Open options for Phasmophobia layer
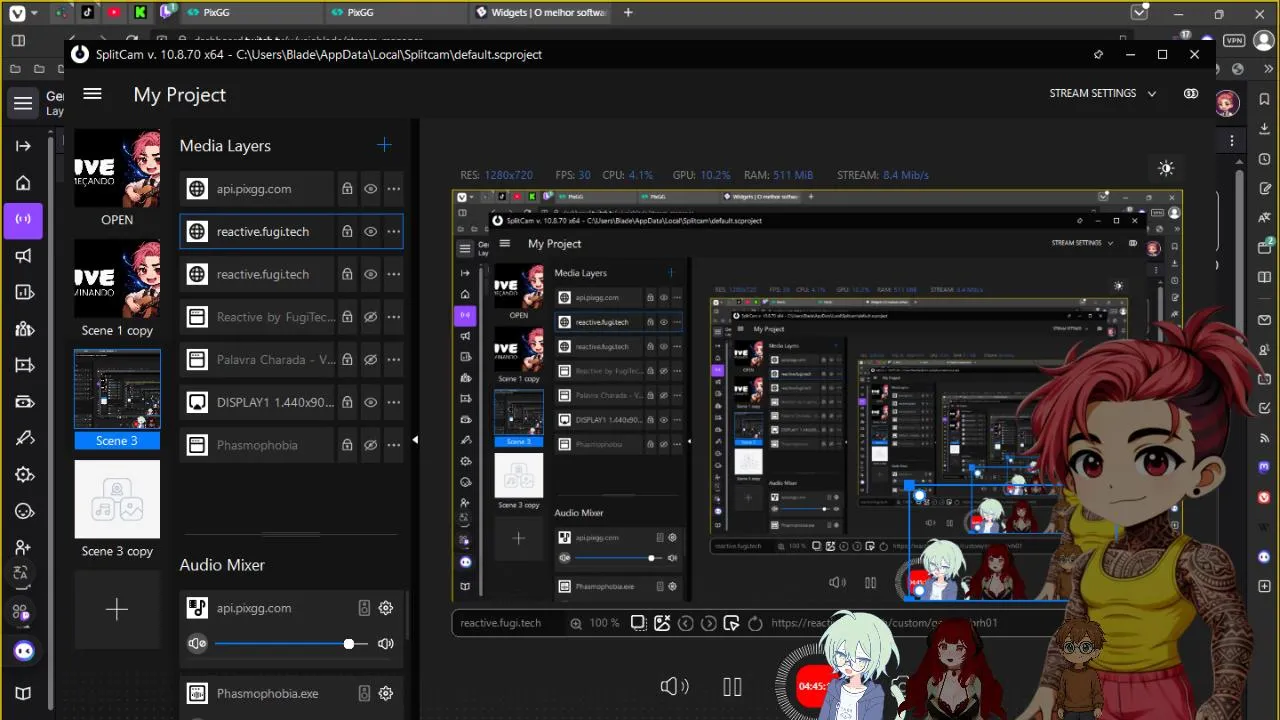The width and height of the screenshot is (1280, 720). pyautogui.click(x=394, y=445)
